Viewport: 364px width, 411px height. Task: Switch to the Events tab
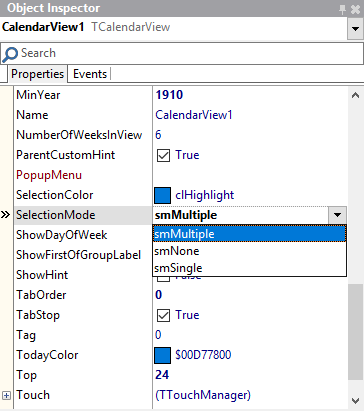pyautogui.click(x=90, y=74)
